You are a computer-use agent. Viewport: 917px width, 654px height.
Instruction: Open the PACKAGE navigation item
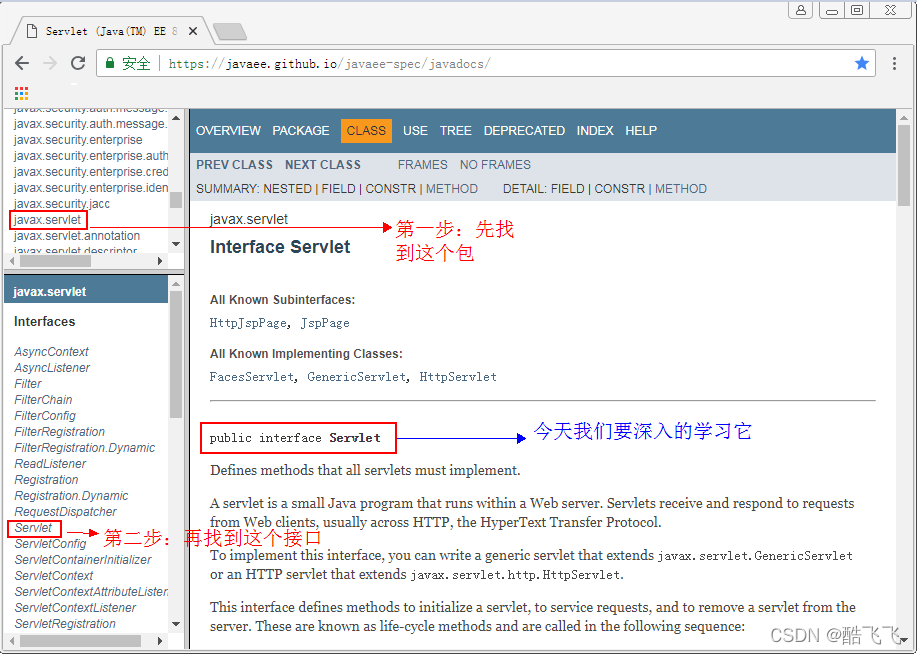point(301,130)
